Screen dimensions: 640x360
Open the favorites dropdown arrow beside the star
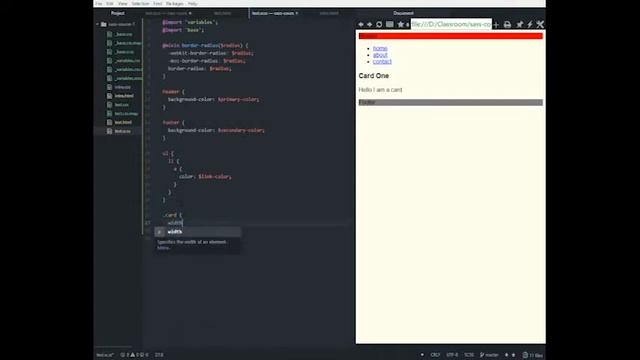pos(407,25)
